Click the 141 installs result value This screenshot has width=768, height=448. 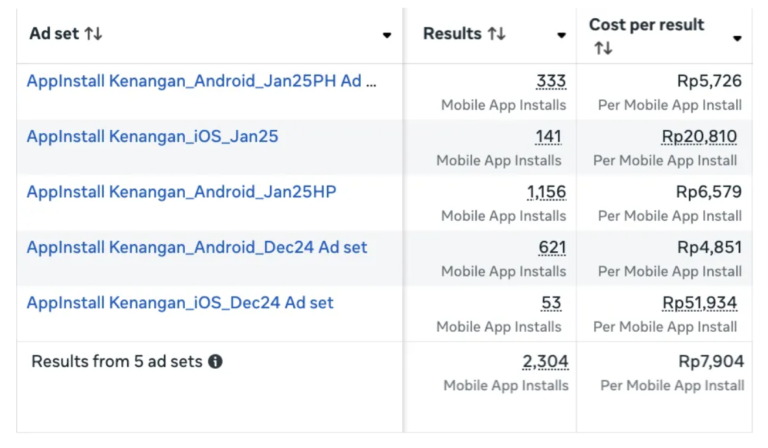(549, 137)
